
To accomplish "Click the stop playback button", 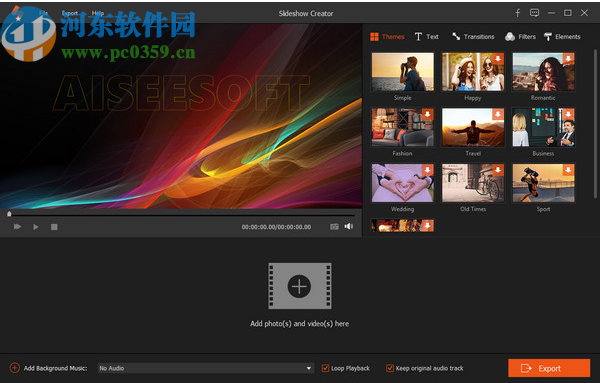I will (54, 227).
